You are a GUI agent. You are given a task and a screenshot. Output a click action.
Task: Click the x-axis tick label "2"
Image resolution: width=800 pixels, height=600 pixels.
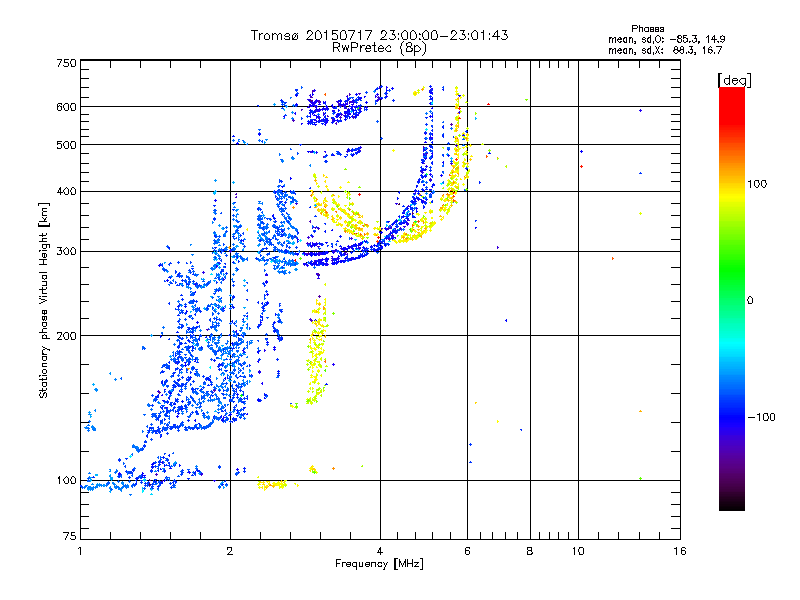[230, 551]
